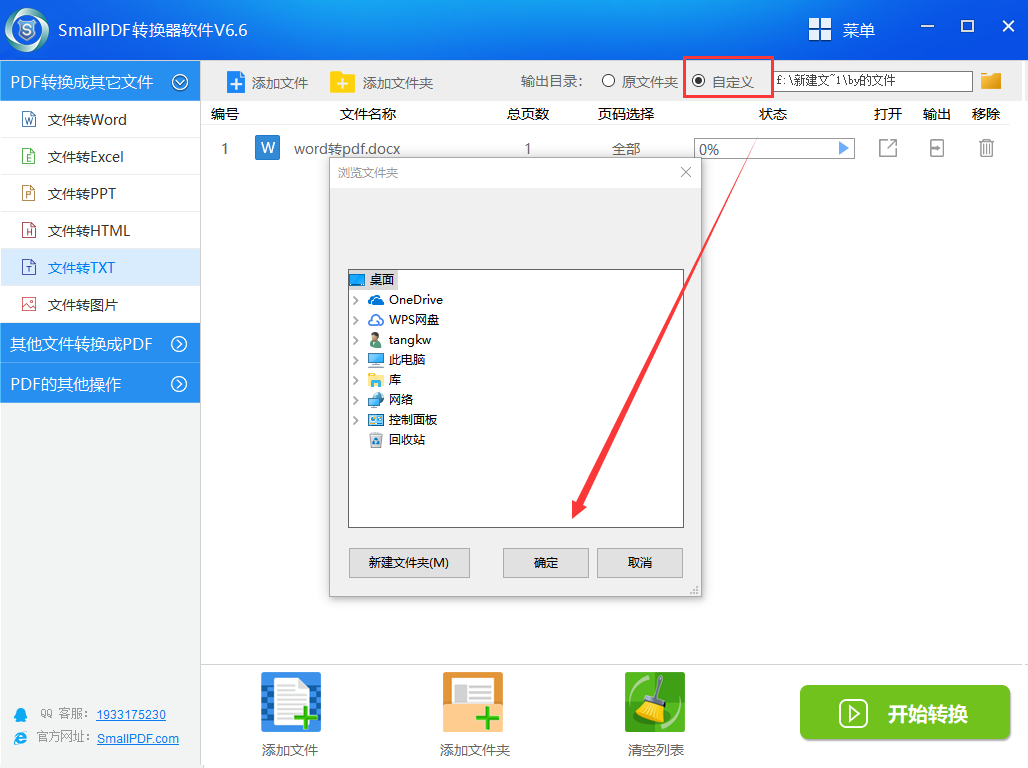
Task: Click 全部 page selection for row 1
Action: click(x=626, y=149)
